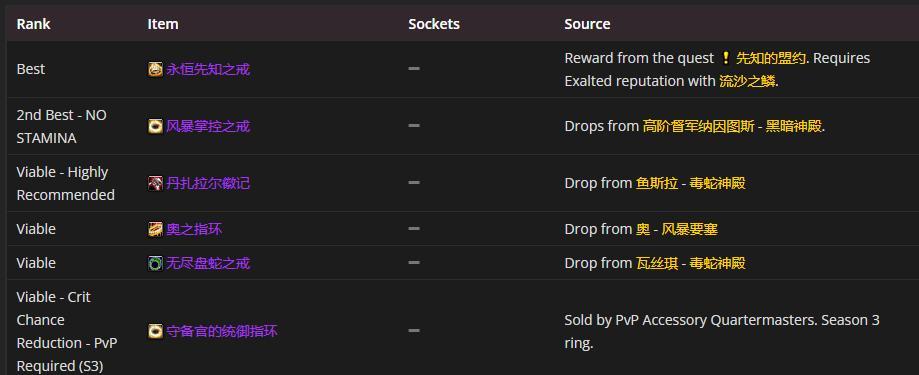The height and width of the screenshot is (375, 919).
Task: Click the 永恒先知之戒 item icon
Action: tap(155, 70)
